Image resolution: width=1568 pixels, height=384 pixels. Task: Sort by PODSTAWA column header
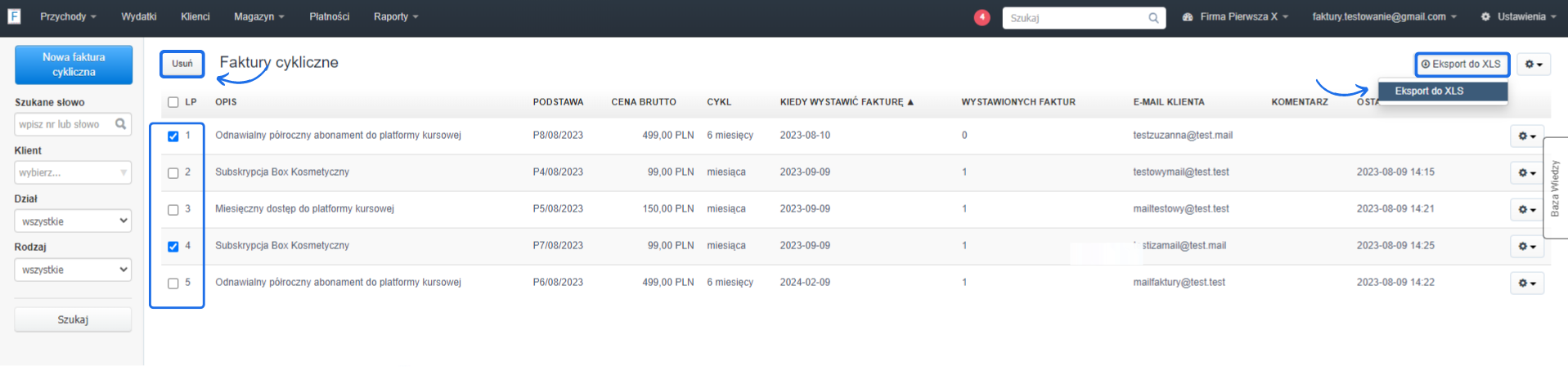[x=558, y=102]
